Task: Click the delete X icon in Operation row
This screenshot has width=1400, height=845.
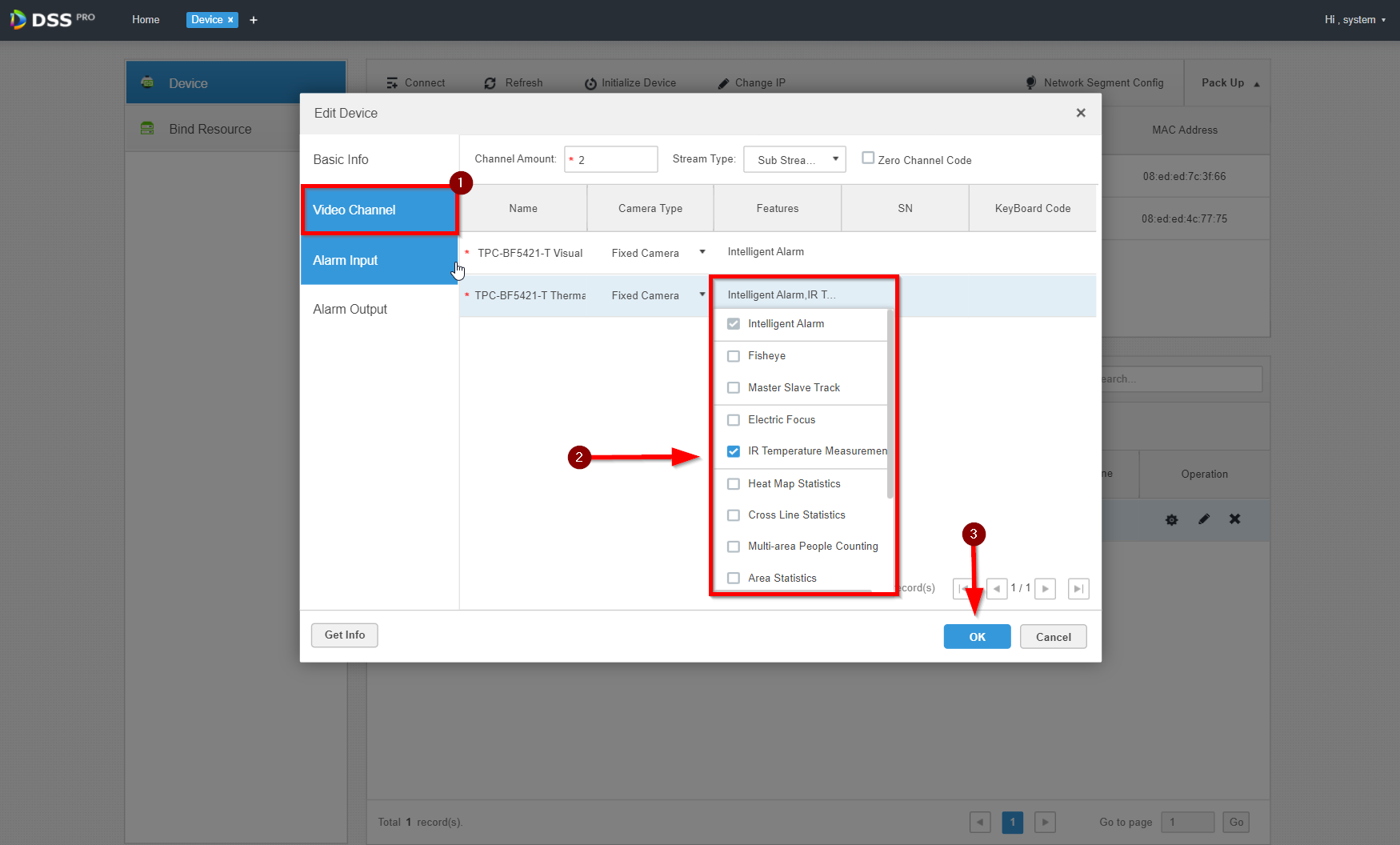Action: coord(1235,519)
